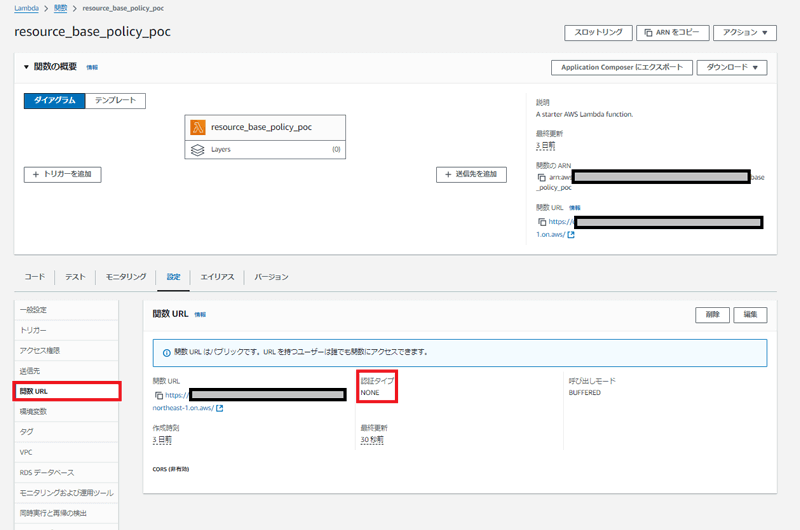Click the Lambda icon in the diagram box
The height and width of the screenshot is (530, 800).
[198, 127]
